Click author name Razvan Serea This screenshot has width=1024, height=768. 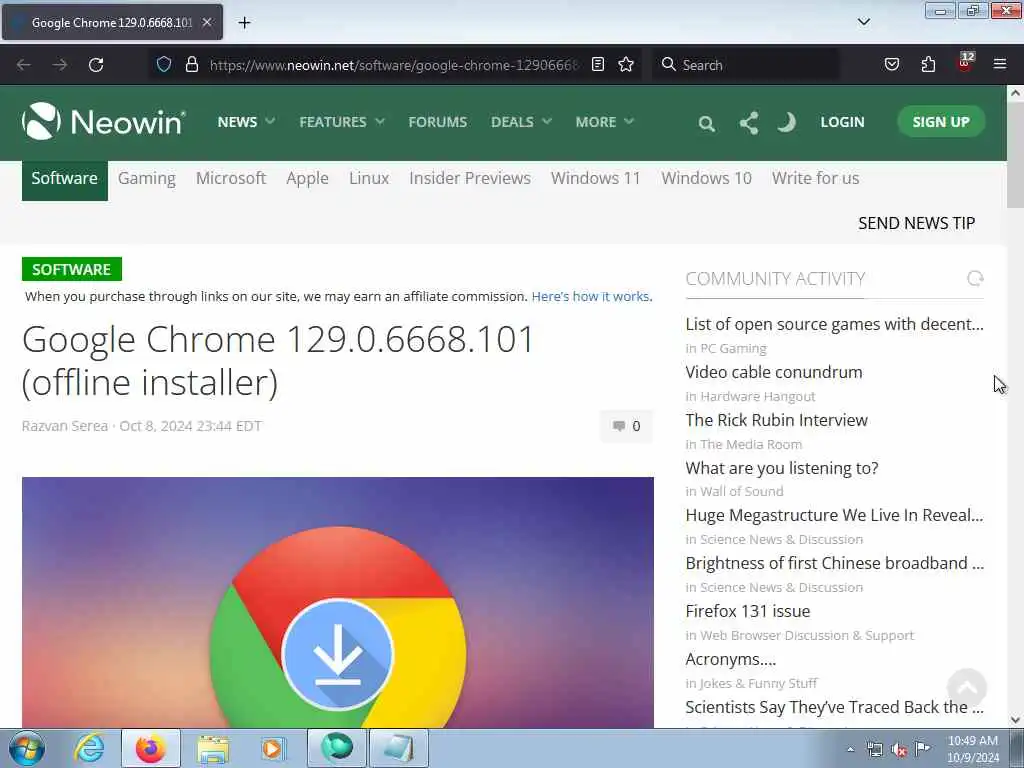coord(65,426)
